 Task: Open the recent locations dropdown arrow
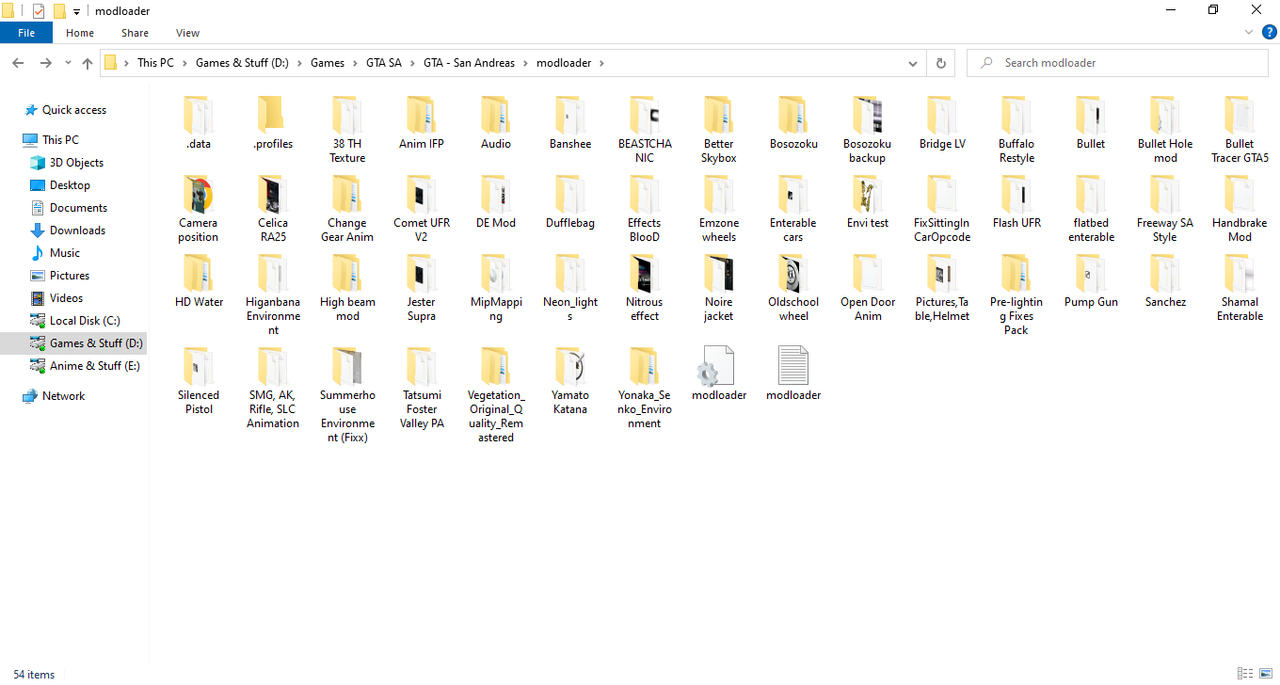coord(68,63)
